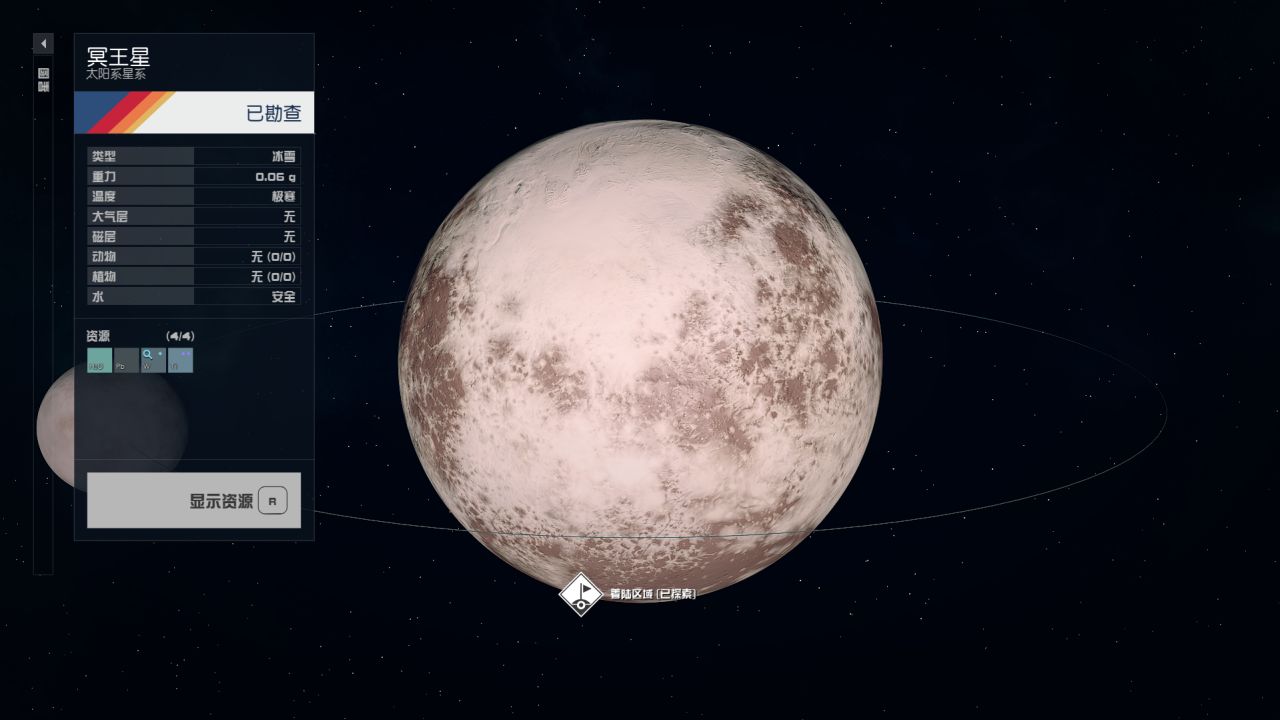Click the 冥王星 planet title
Viewport: 1280px width, 720px height.
point(118,57)
